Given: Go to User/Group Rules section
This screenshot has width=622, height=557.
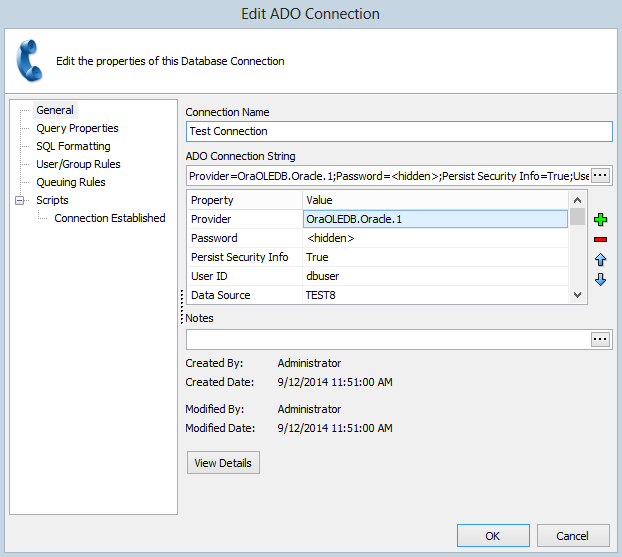Looking at the screenshot, I should pos(78,164).
